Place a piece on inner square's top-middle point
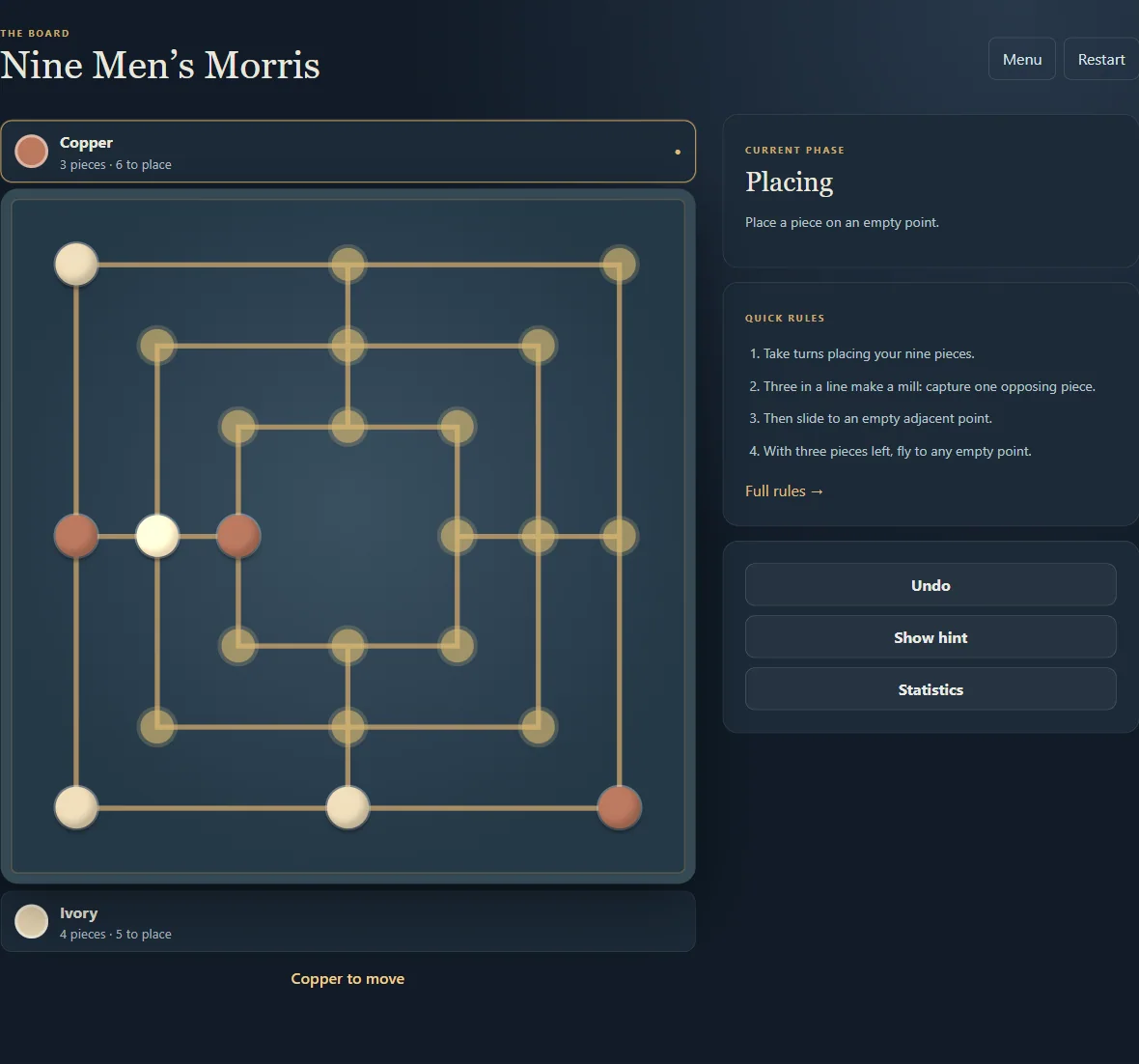Screen dimensions: 1139x1064 point(347,427)
